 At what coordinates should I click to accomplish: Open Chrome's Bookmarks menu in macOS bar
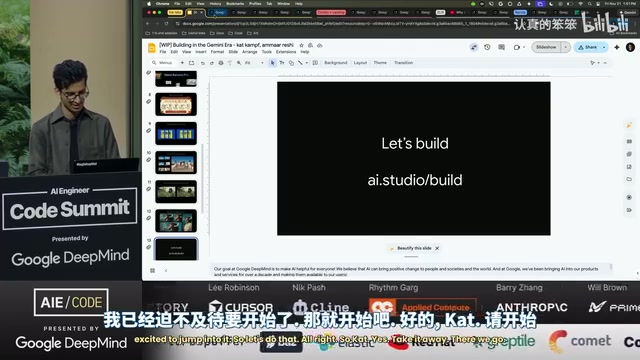[x=235, y=4]
